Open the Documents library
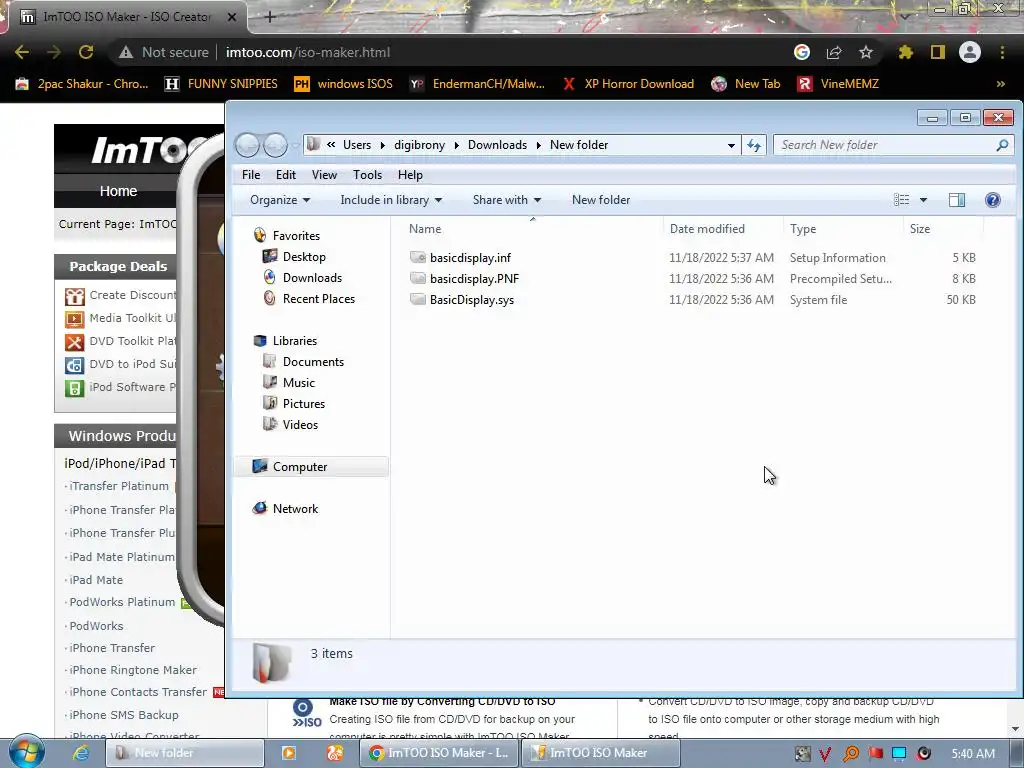The image size is (1024, 768). (x=313, y=362)
